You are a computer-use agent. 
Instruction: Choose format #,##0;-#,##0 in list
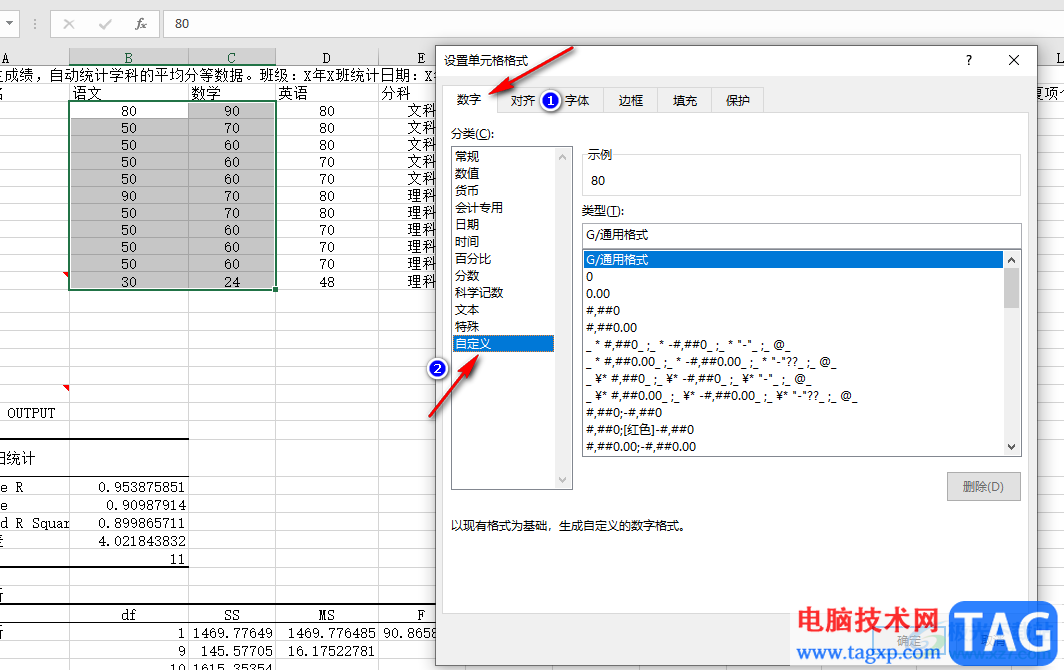click(x=793, y=413)
